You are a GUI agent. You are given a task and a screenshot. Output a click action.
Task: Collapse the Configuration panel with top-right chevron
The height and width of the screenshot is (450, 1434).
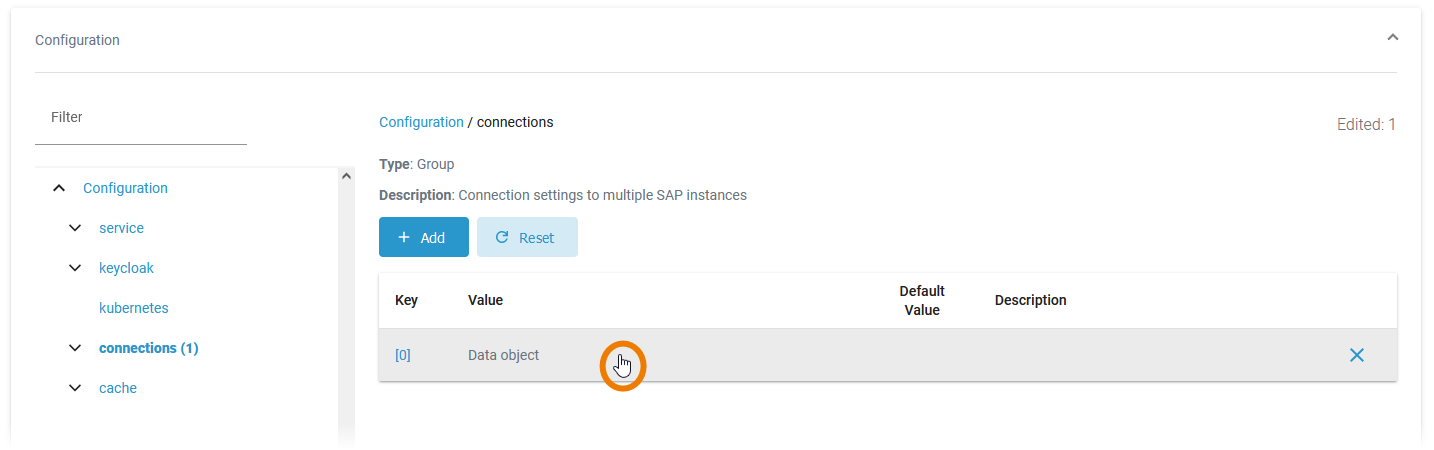pyautogui.click(x=1392, y=37)
